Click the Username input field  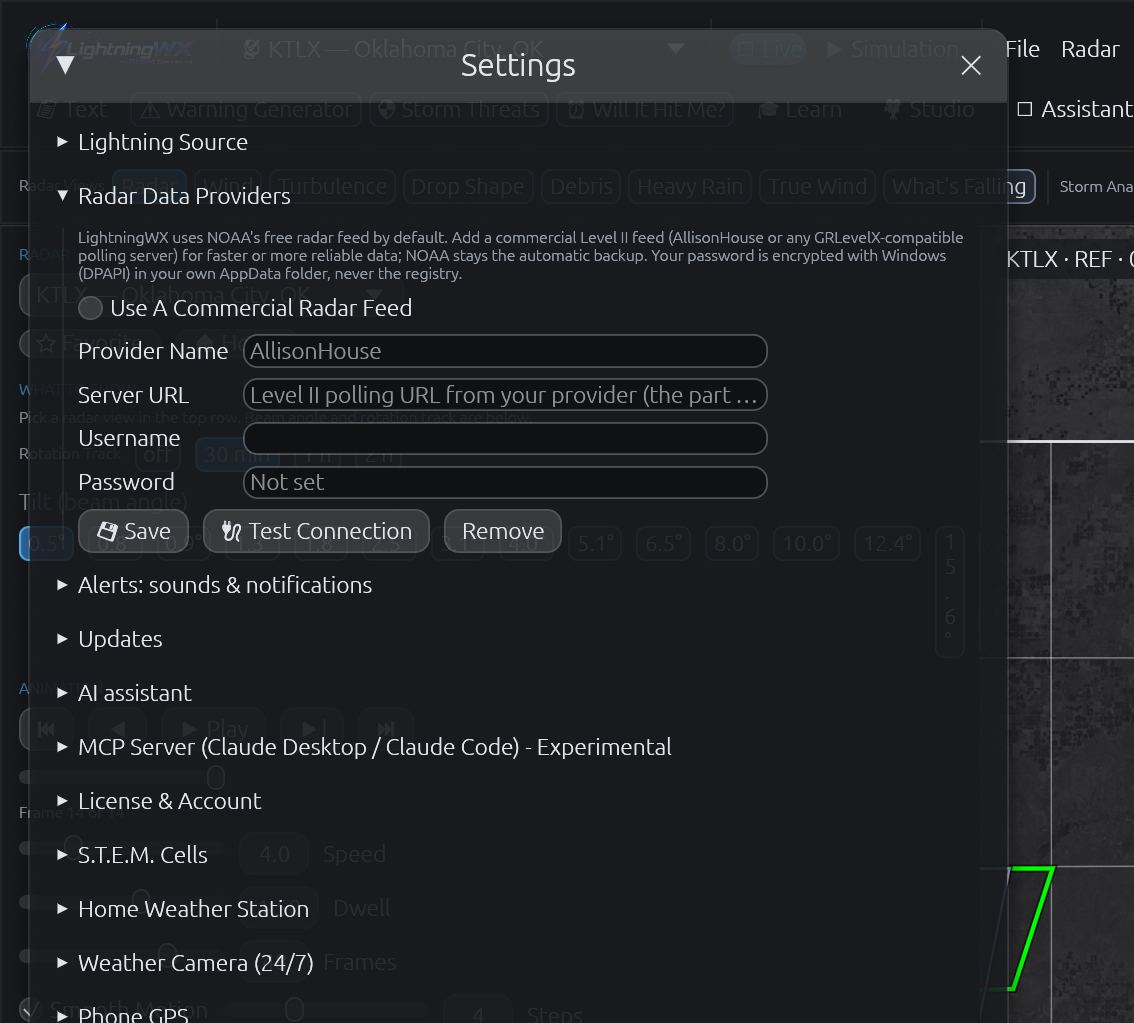coord(505,438)
